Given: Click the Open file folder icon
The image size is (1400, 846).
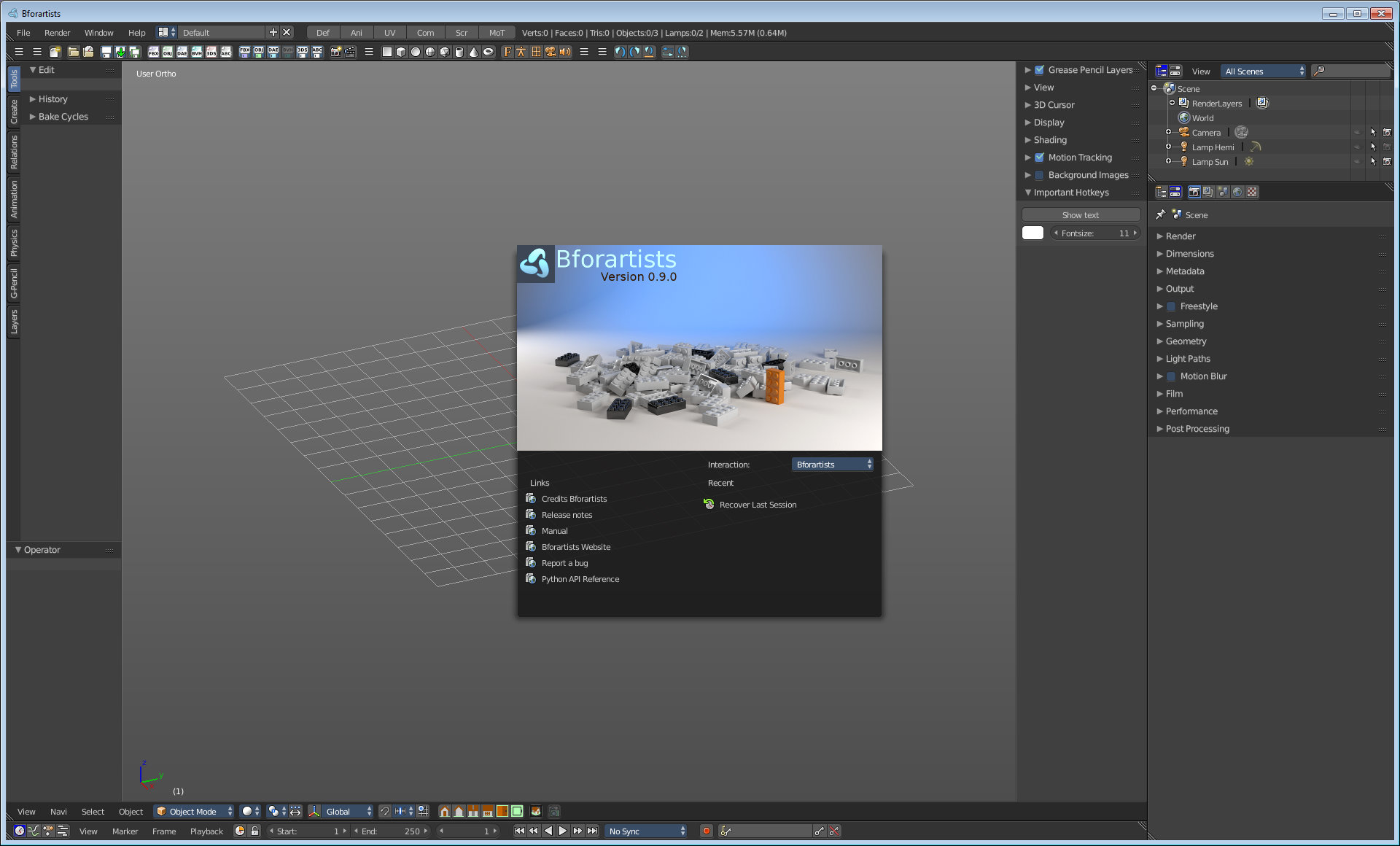Looking at the screenshot, I should coord(73,52).
